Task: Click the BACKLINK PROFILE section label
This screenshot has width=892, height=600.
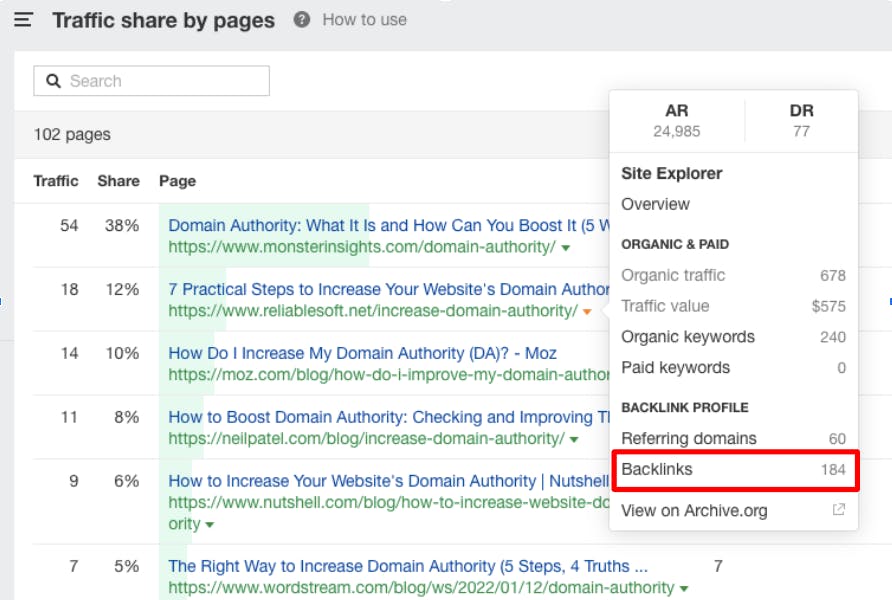Action: 685,408
